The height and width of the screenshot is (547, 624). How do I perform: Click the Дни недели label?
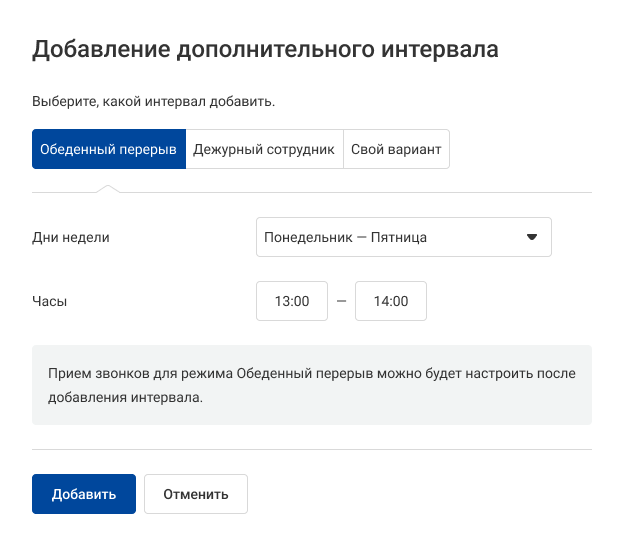click(x=71, y=237)
